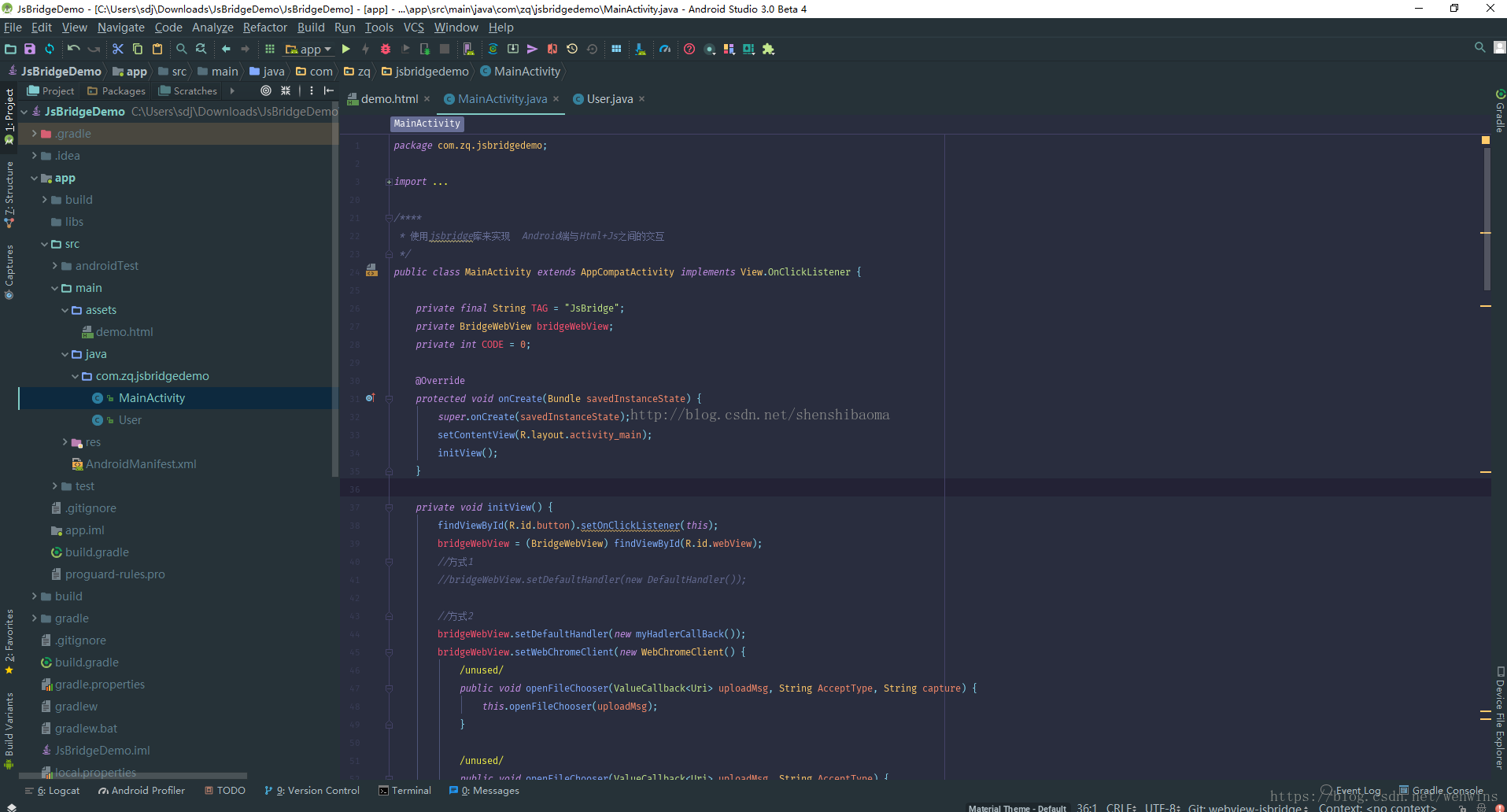
Task: Navigate back with the left arrow icon
Action: pyautogui.click(x=226, y=49)
